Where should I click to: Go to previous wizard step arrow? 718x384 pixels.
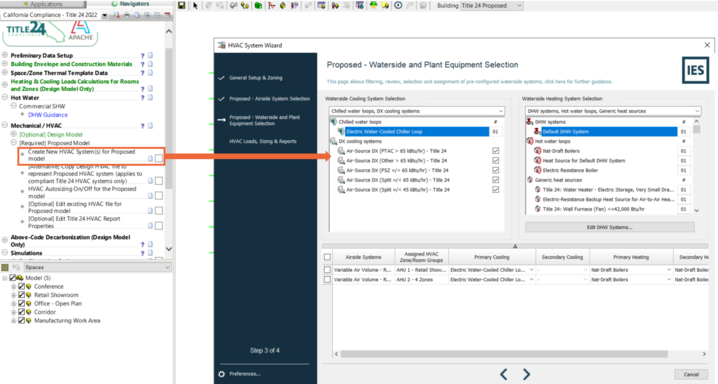coord(504,374)
